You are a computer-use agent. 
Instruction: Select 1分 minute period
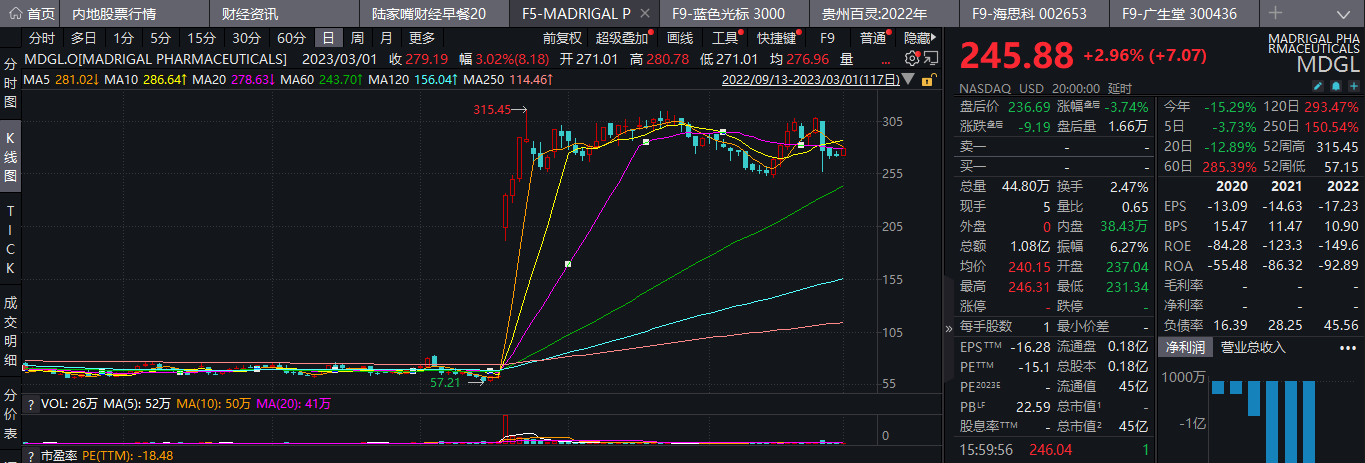[x=123, y=38]
